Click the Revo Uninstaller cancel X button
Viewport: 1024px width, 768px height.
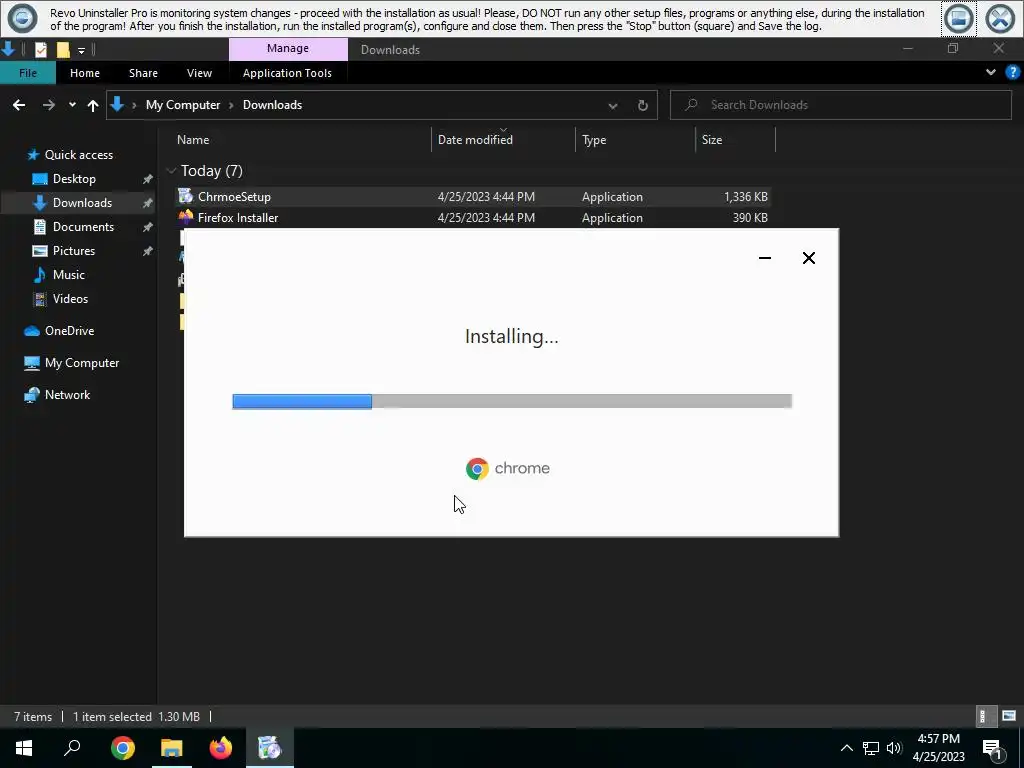click(1000, 19)
